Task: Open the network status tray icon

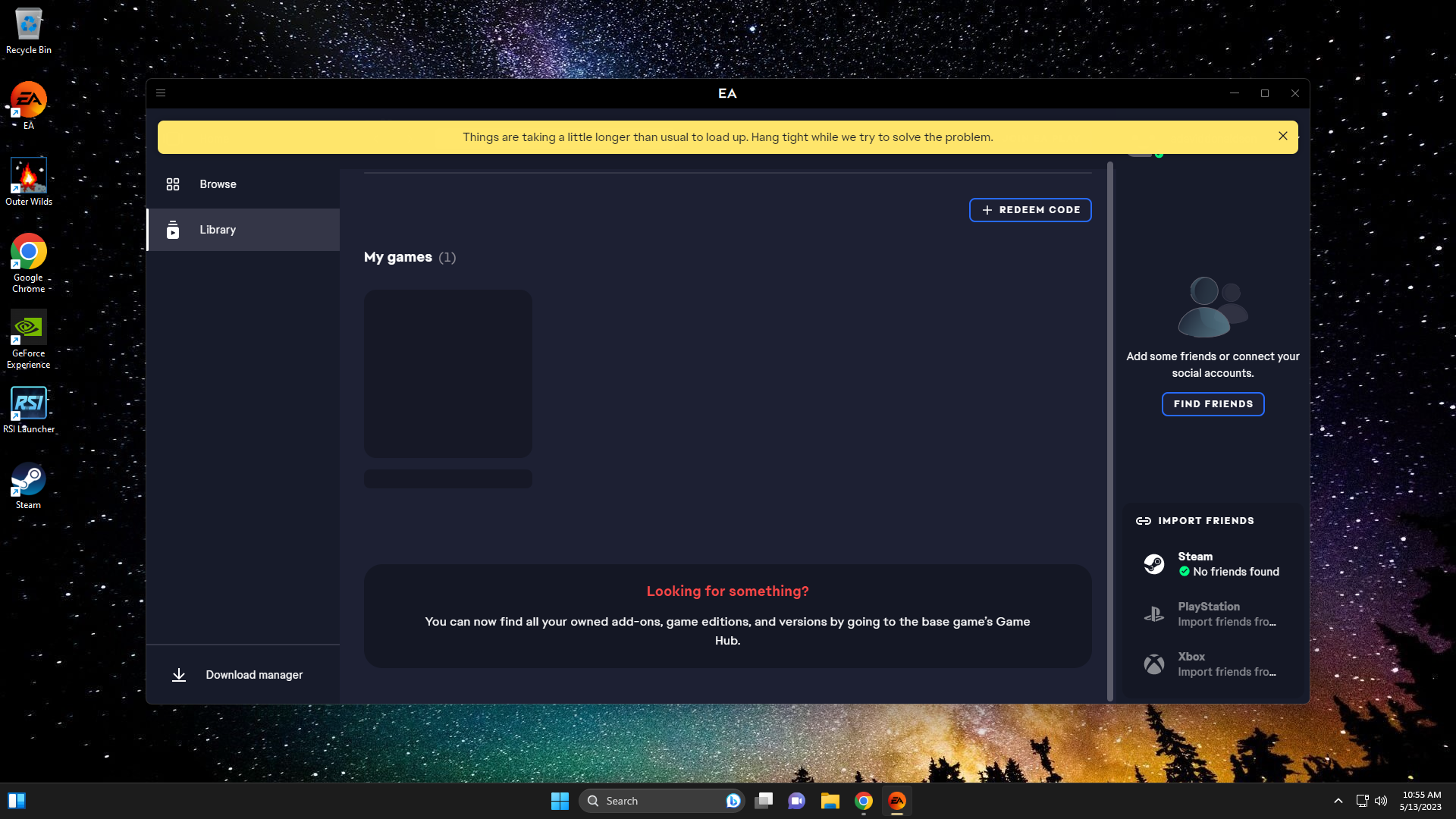Action: point(1362,801)
